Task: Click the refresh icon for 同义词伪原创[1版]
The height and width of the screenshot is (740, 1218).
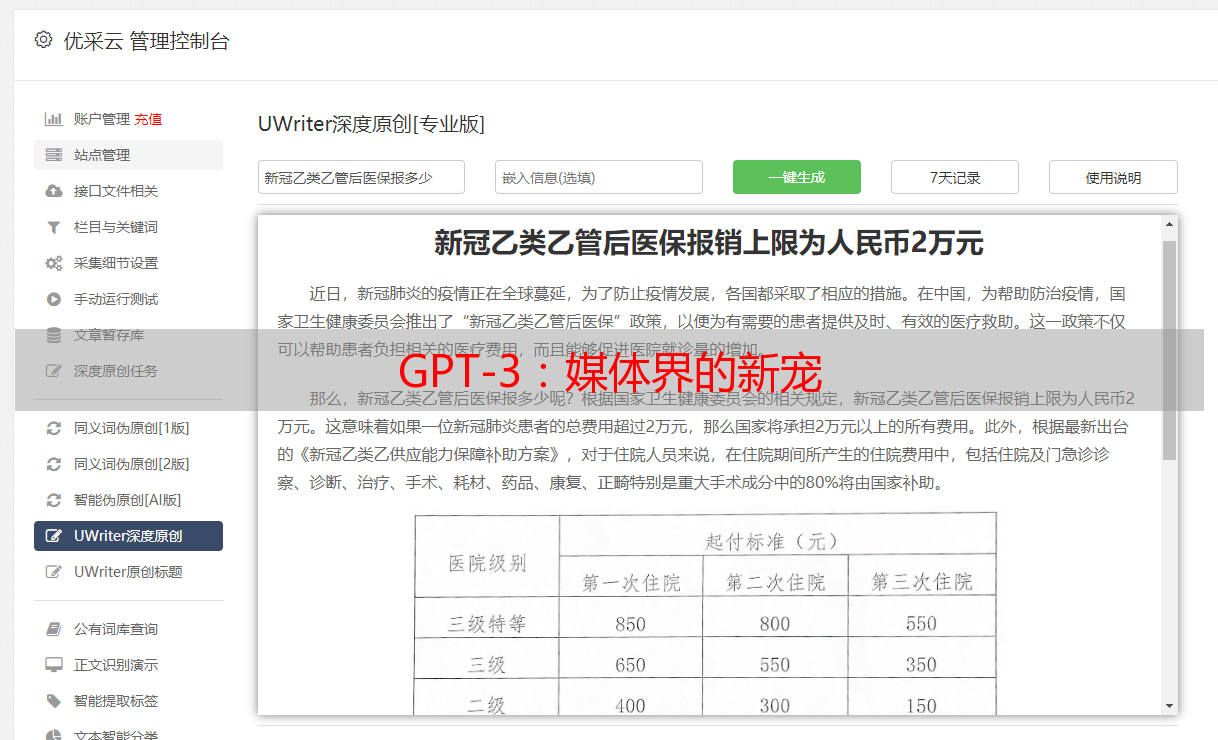Action: (54, 428)
